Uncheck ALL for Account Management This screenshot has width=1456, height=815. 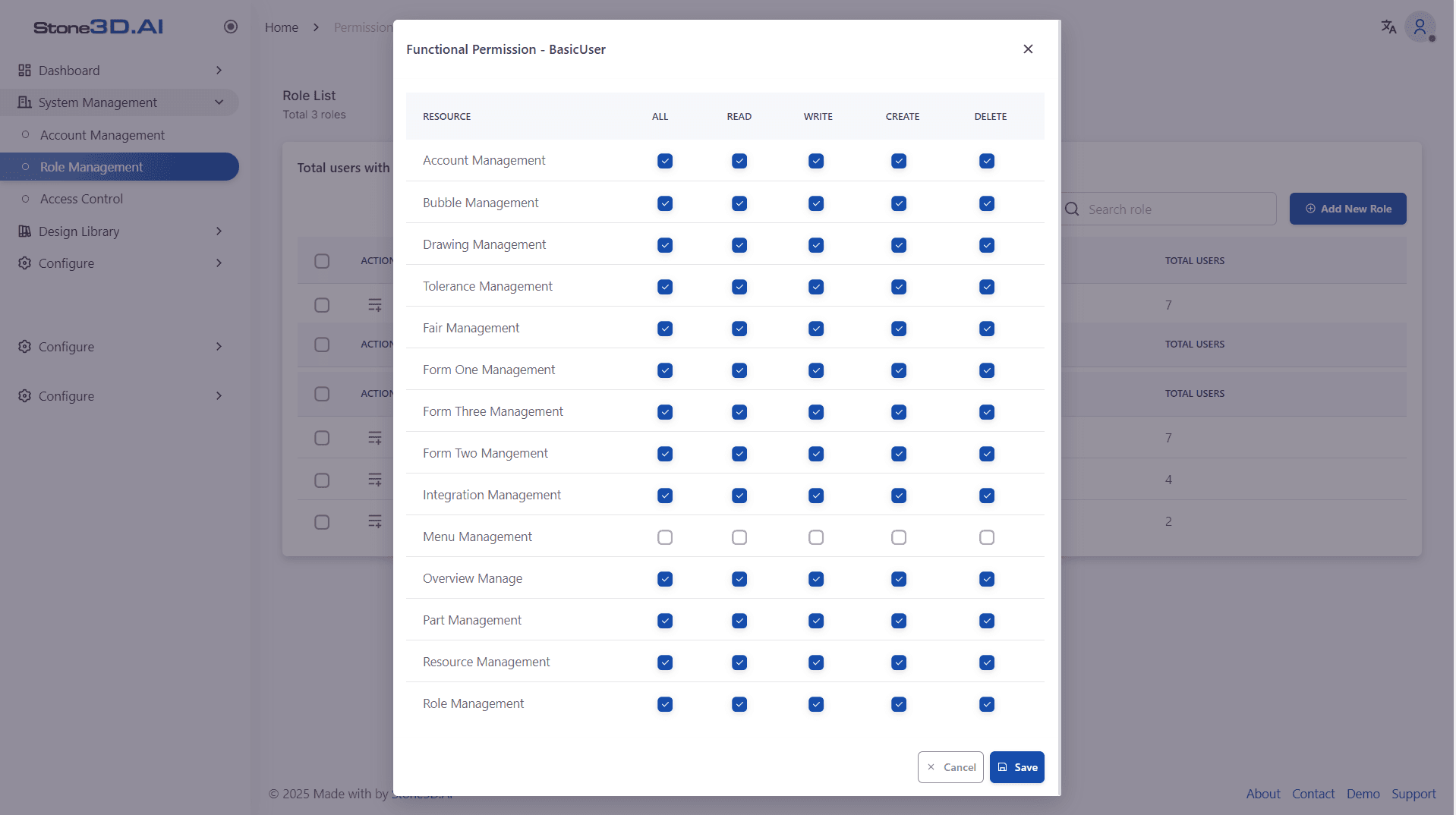tap(665, 161)
